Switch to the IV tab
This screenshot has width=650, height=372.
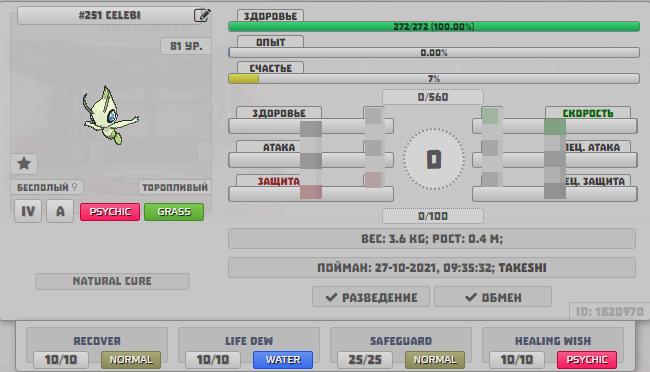pos(28,212)
